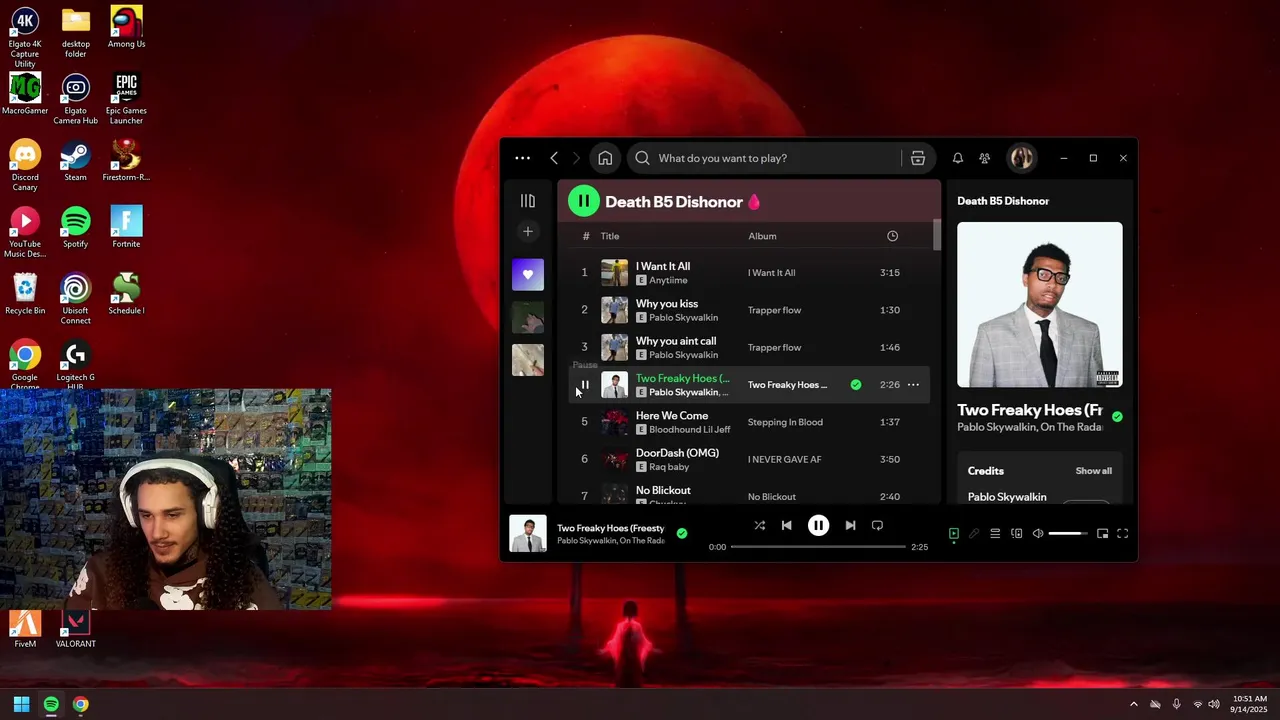
Task: Open the 'I NEVER GAVE AF' album
Action: click(784, 459)
